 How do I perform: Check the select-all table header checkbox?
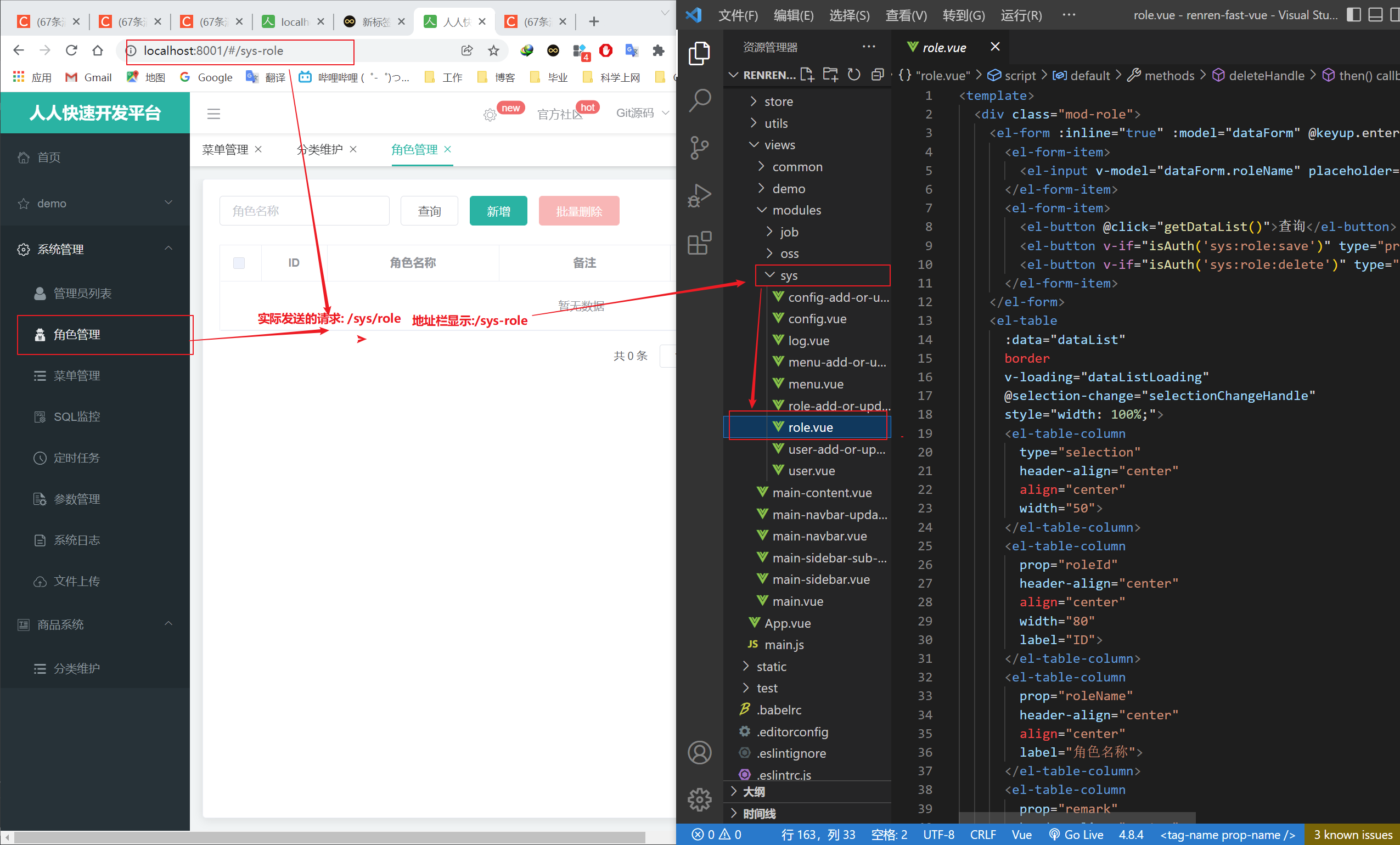click(239, 262)
